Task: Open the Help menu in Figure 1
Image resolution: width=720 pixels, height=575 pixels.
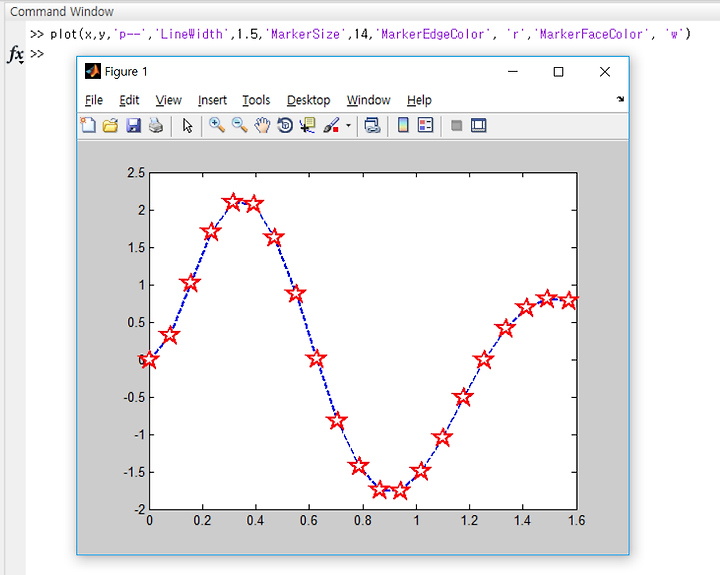Action: pyautogui.click(x=419, y=100)
